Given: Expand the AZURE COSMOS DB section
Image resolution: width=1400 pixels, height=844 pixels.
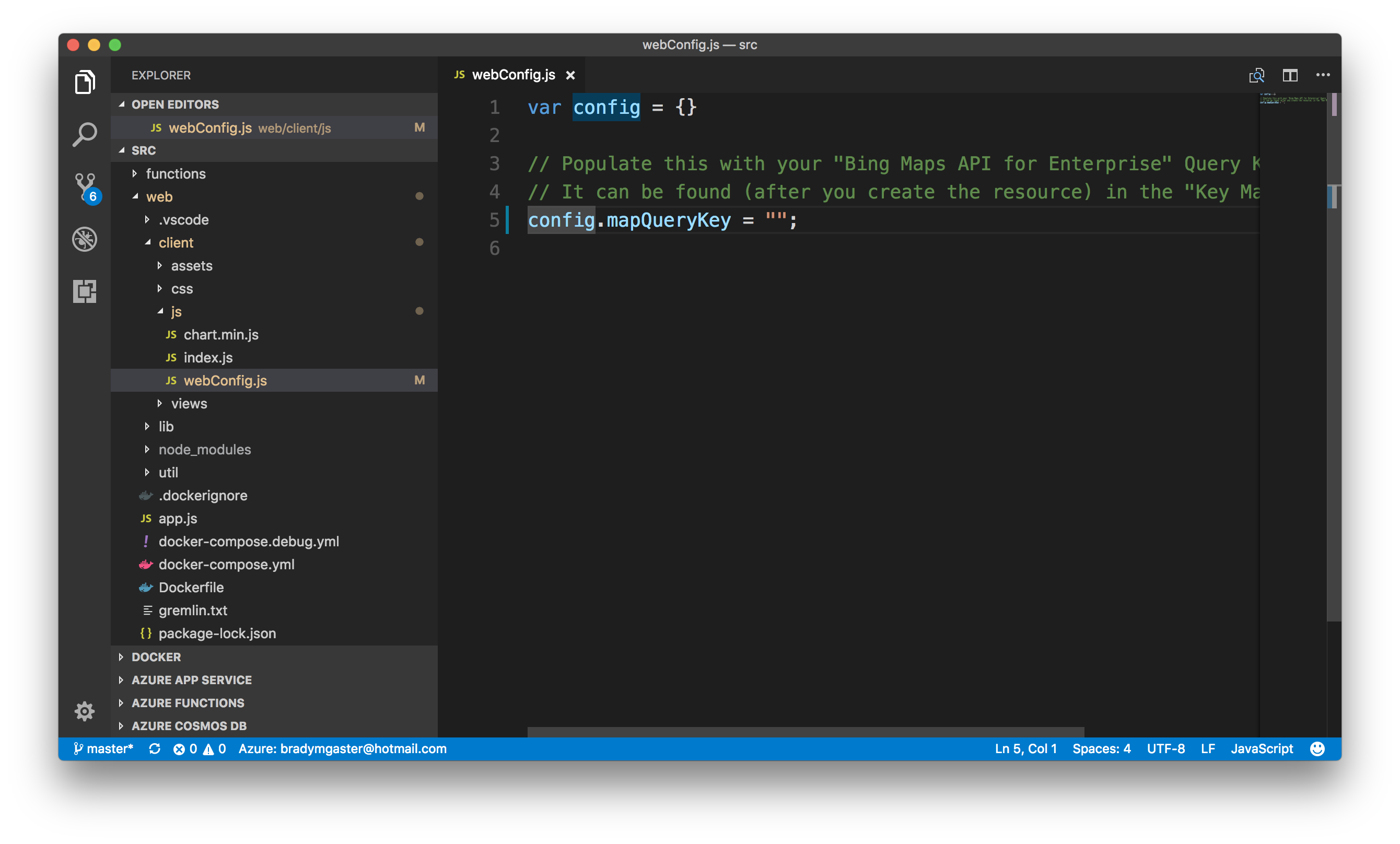Looking at the screenshot, I should (x=189, y=726).
